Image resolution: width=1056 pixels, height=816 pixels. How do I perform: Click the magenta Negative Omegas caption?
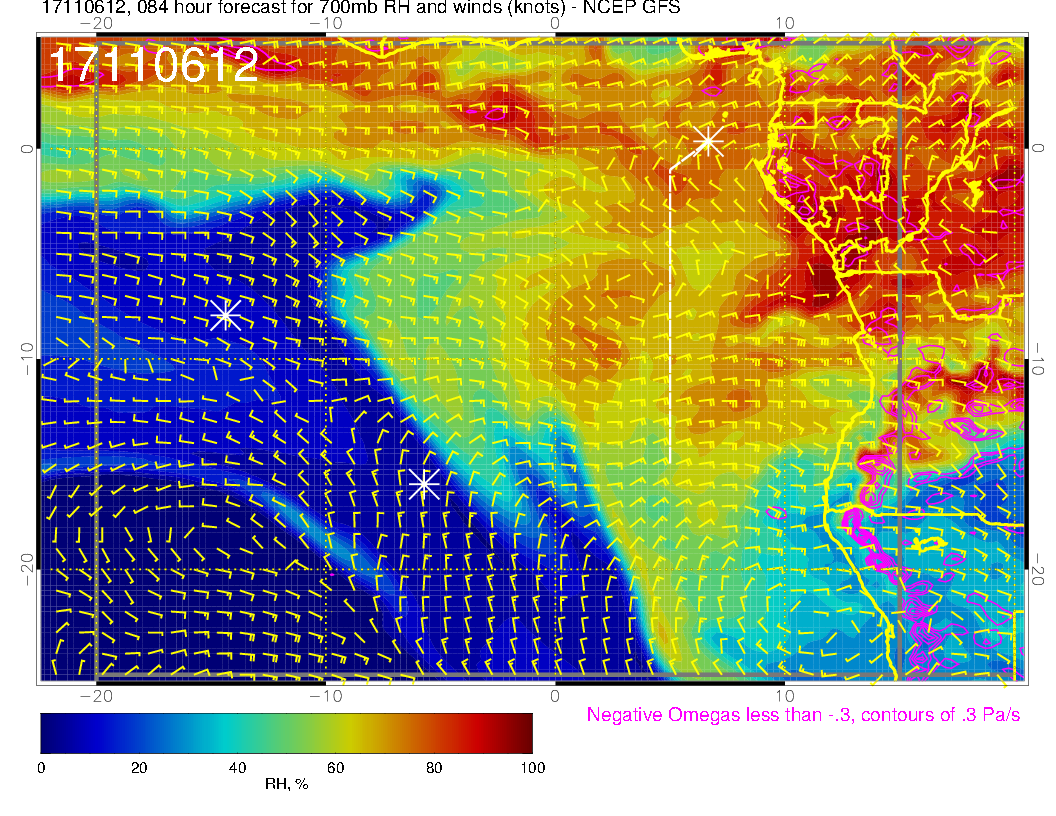[x=803, y=714]
